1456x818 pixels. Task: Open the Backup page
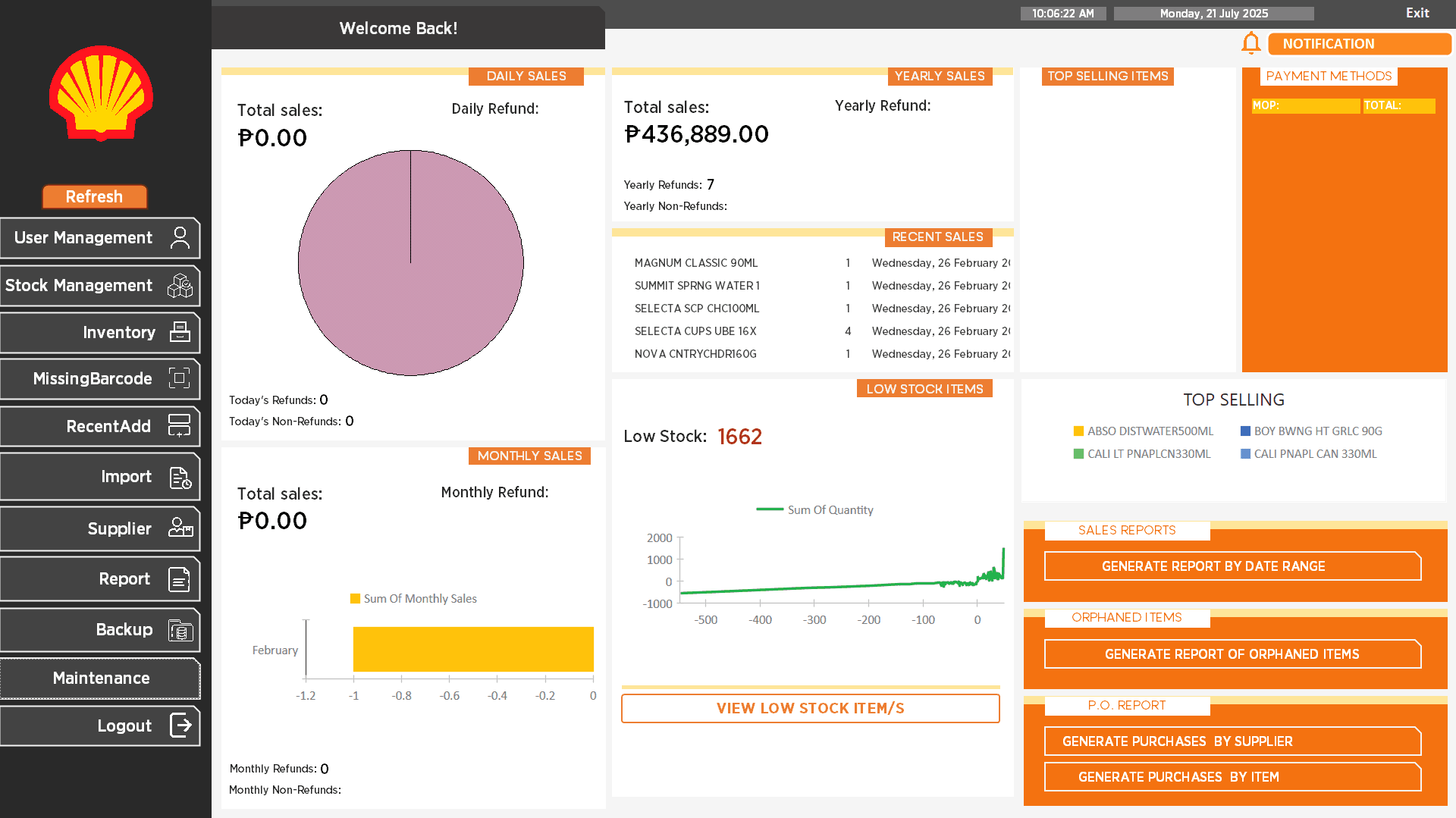tap(100, 630)
